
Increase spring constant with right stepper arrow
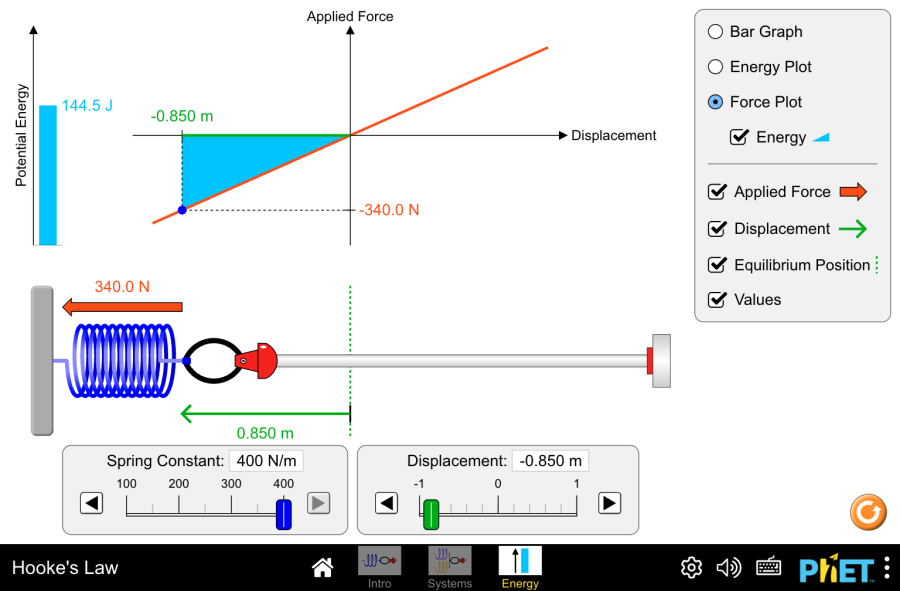[x=318, y=503]
